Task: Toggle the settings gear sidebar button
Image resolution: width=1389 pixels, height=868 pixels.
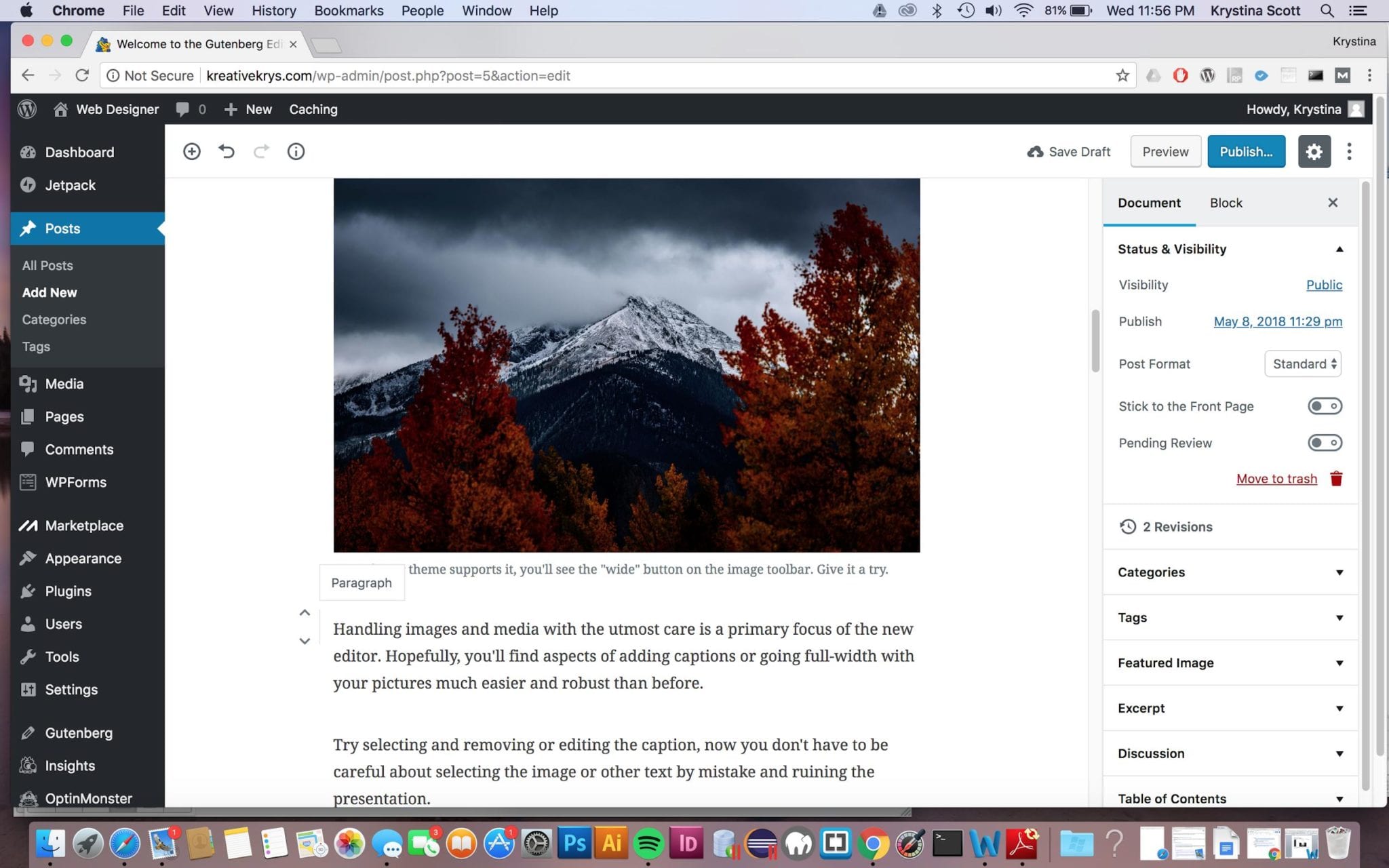Action: tap(1314, 151)
